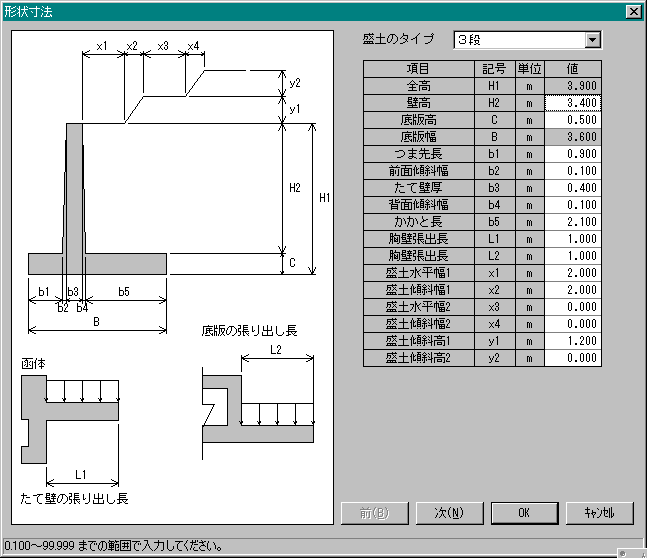647x558 pixels.
Task: Select the 盛土傾斜高1 y1 value 1.200
Action: tap(573, 340)
